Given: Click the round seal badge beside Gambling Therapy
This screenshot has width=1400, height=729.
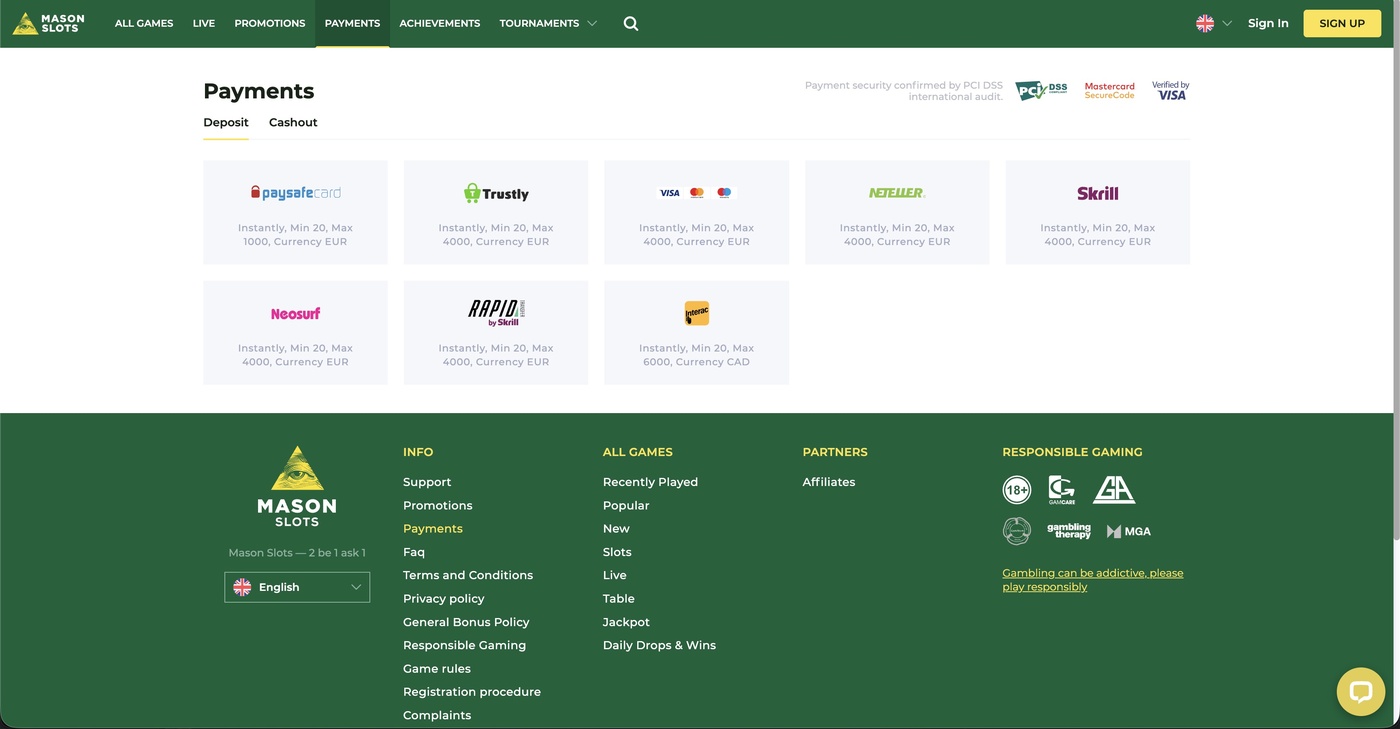Looking at the screenshot, I should (1017, 531).
